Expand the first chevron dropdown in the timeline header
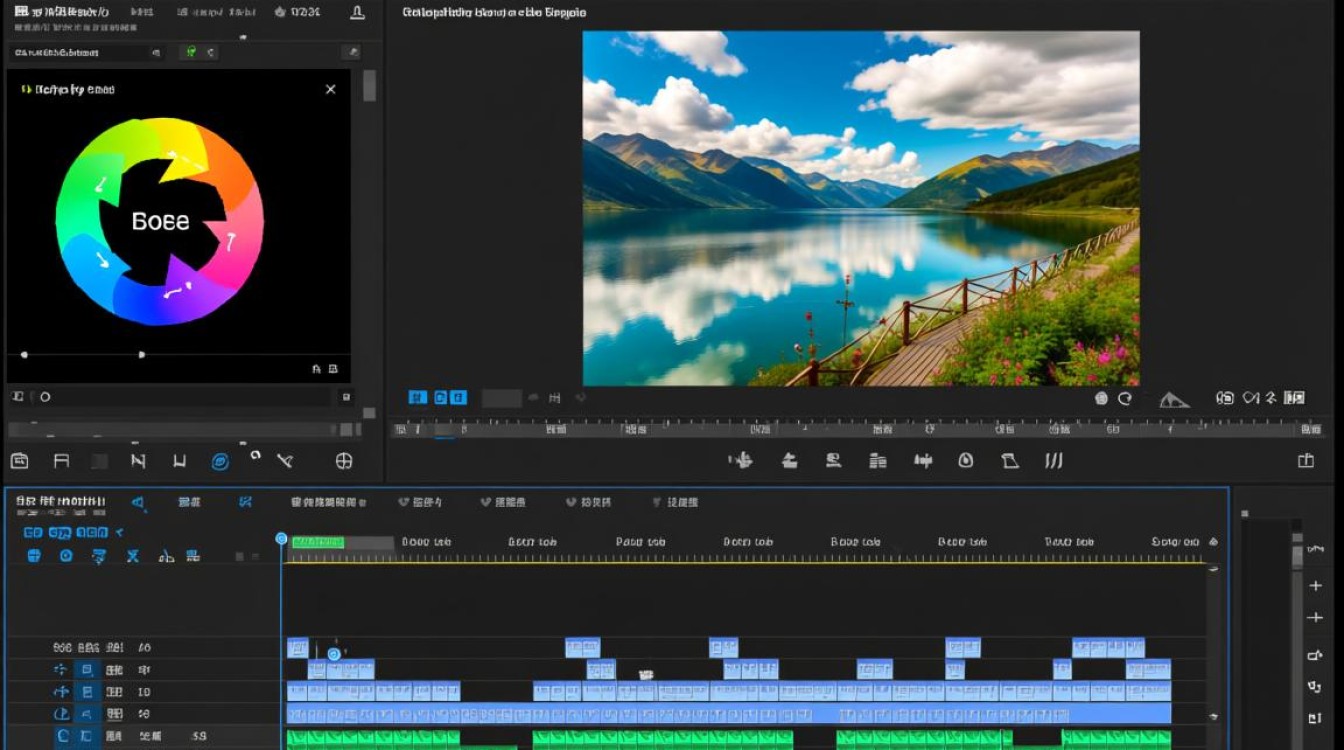Image resolution: width=1344 pixels, height=750 pixels. tap(404, 502)
